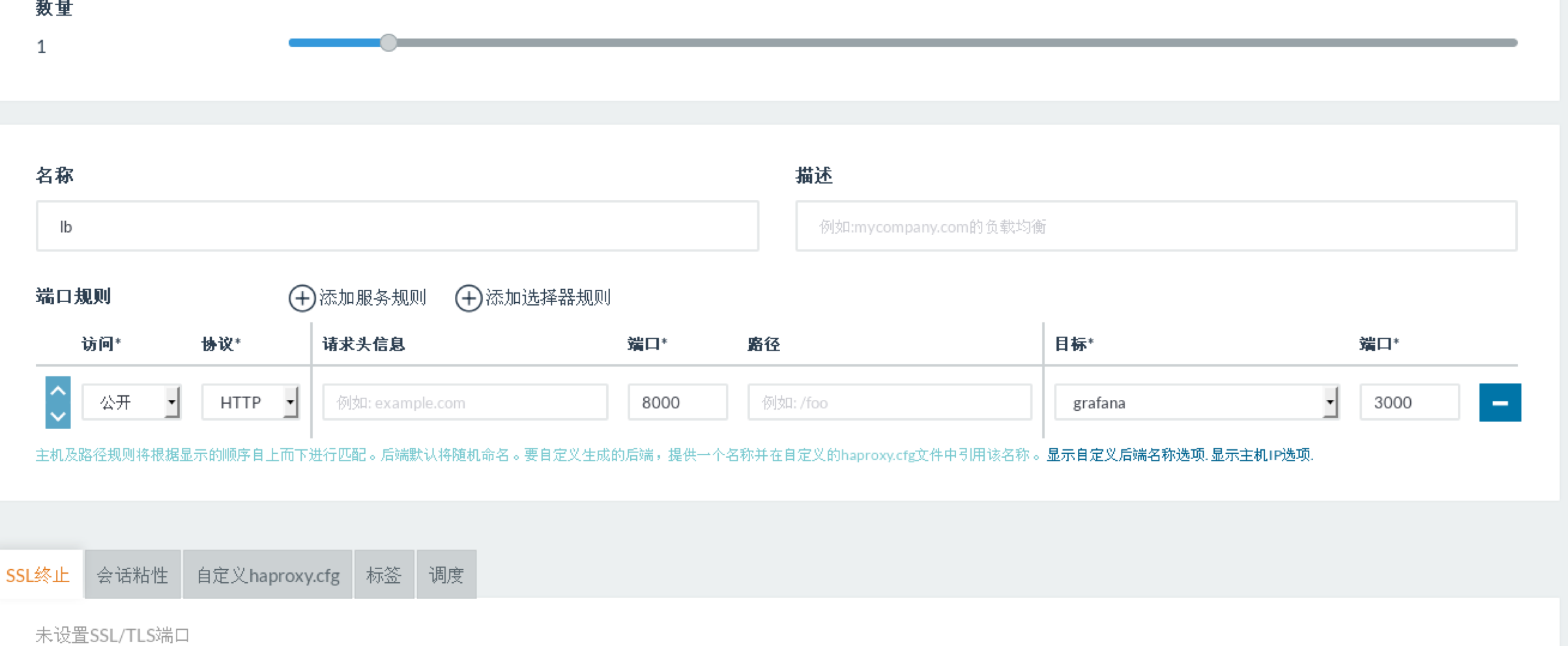
Task: Switch to the SSL终止 tab
Action: [38, 575]
